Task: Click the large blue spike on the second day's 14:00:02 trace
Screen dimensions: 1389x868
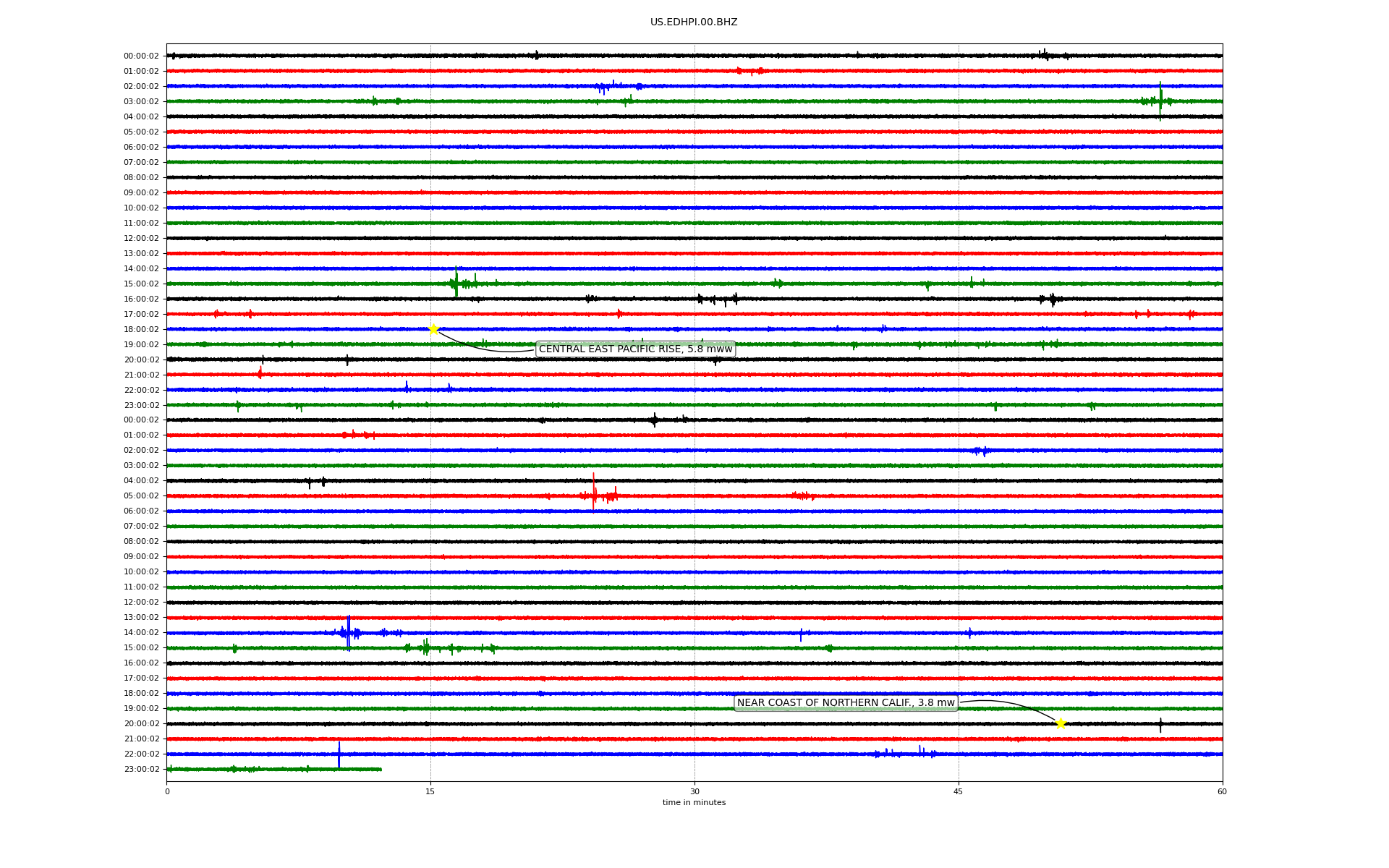Action: point(349,631)
